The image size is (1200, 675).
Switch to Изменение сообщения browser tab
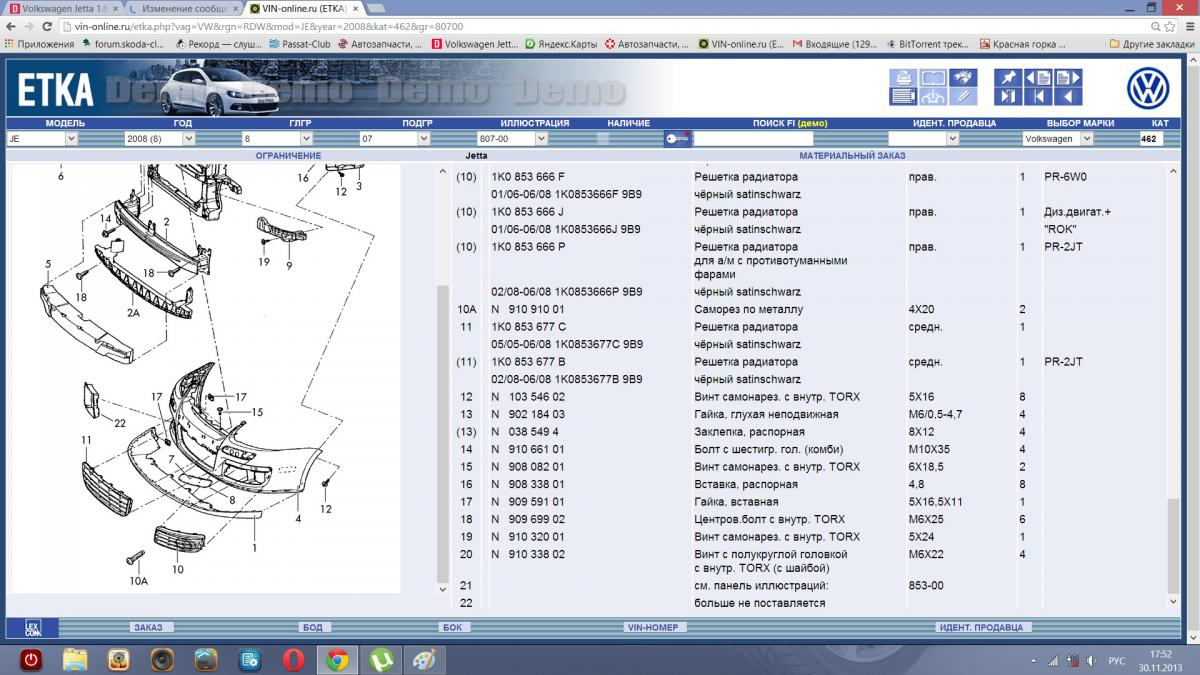(185, 8)
